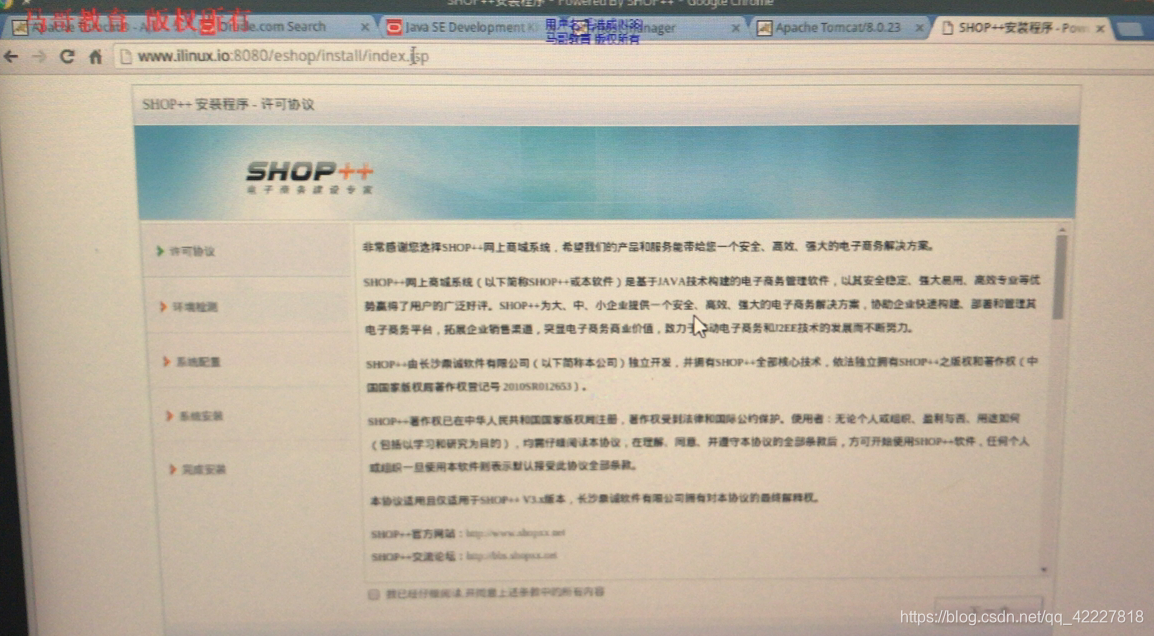The image size is (1154, 636).
Task: Click the paragraph starting "非常感谢您选择SHOP++"
Action: [648, 247]
